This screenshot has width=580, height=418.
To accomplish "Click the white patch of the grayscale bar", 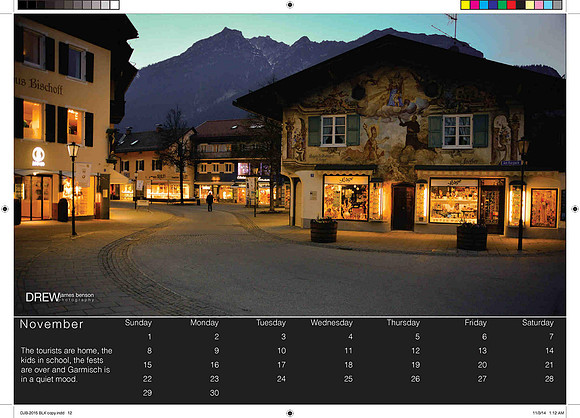I will pos(115,5).
